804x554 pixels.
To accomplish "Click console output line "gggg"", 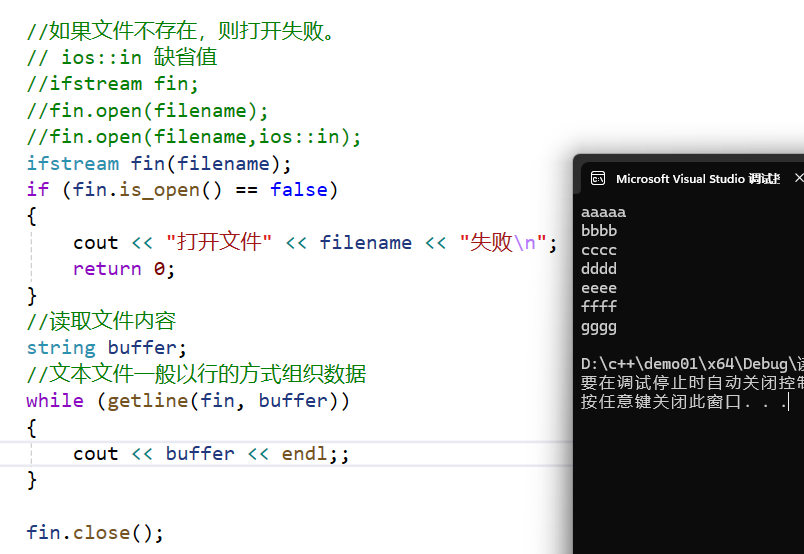I will tap(599, 327).
